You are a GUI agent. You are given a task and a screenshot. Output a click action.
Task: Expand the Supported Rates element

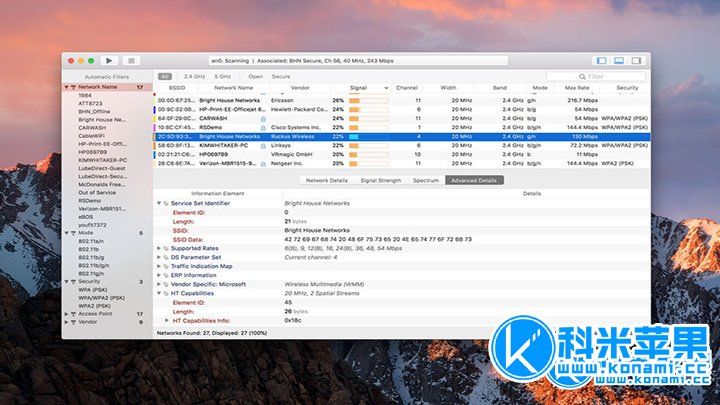(x=159, y=248)
